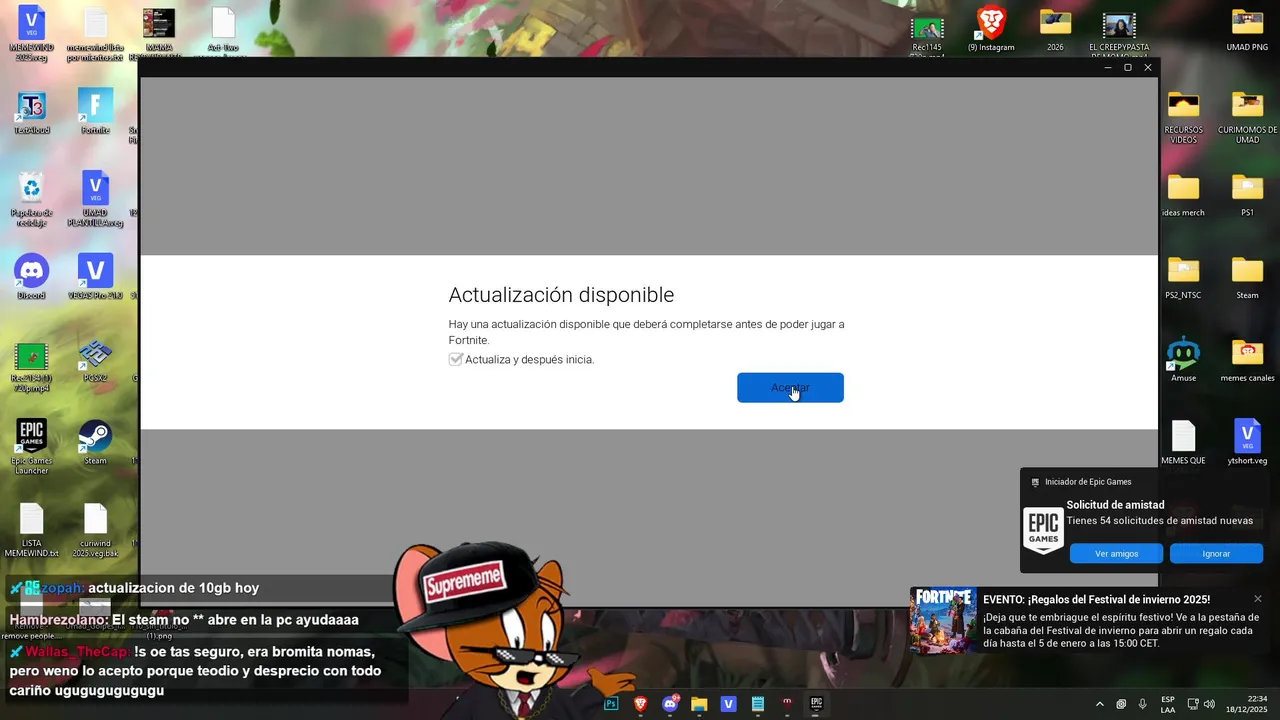1280x720 pixels.
Task: Click the 'Solicitud de amistad' notification title
Action: 1115,505
